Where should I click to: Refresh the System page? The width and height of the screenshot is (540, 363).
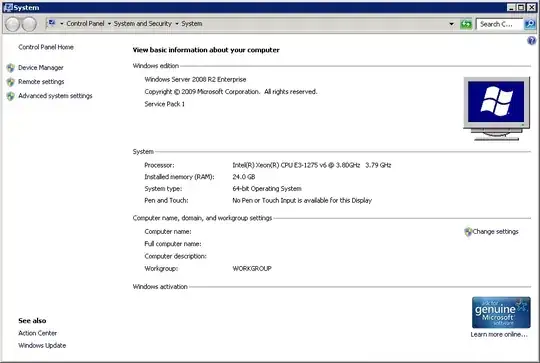pyautogui.click(x=466, y=24)
